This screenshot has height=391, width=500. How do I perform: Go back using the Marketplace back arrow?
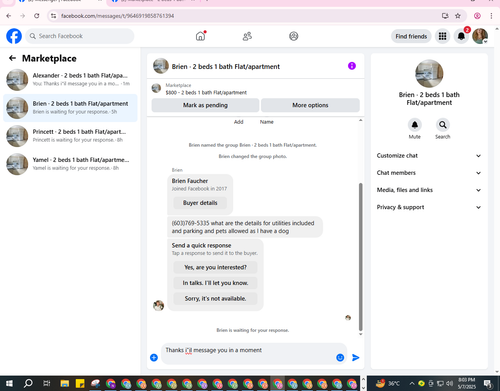point(12,58)
